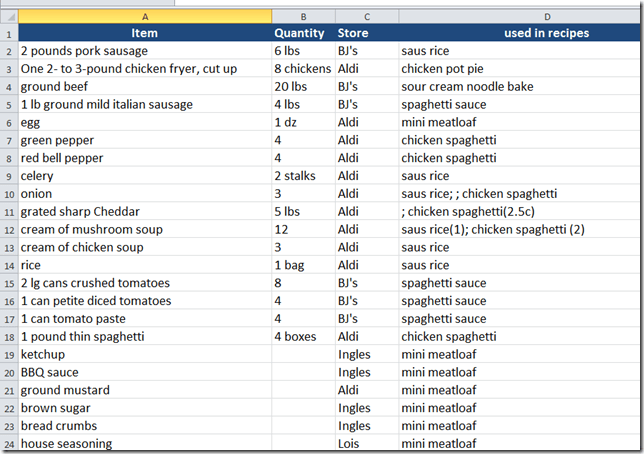Select column D header
This screenshot has width=644, height=454.
pos(520,17)
